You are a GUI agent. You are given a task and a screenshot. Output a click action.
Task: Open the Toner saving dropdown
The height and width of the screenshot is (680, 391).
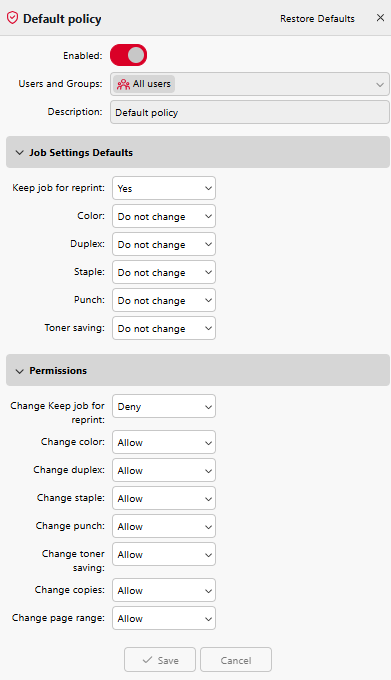click(x=164, y=328)
